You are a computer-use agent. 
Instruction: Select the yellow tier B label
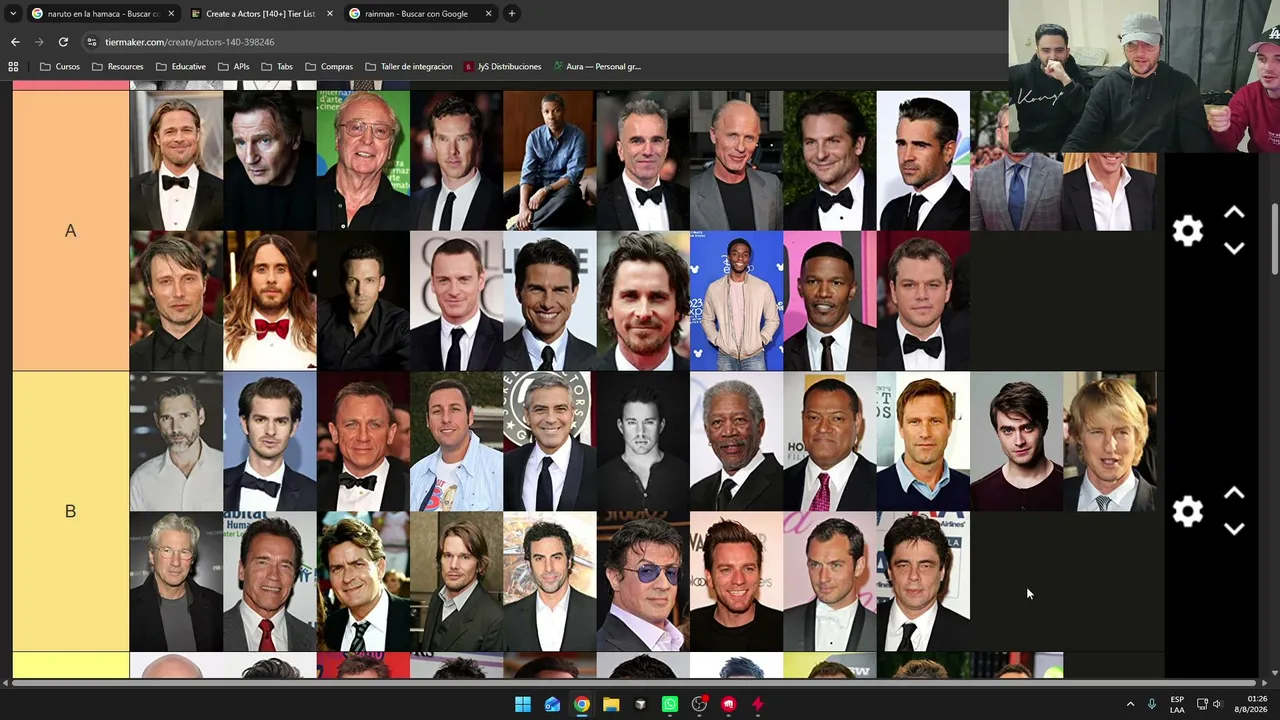click(x=71, y=511)
